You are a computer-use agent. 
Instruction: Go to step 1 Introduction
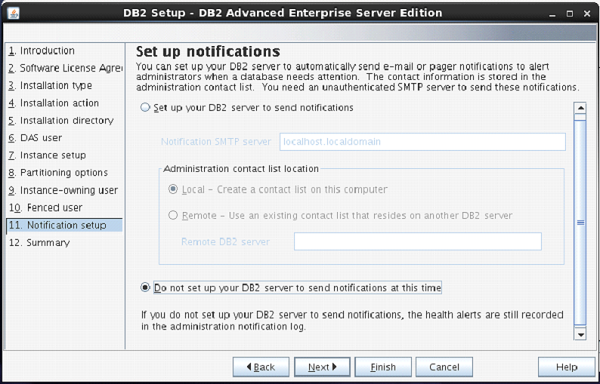click(41, 51)
